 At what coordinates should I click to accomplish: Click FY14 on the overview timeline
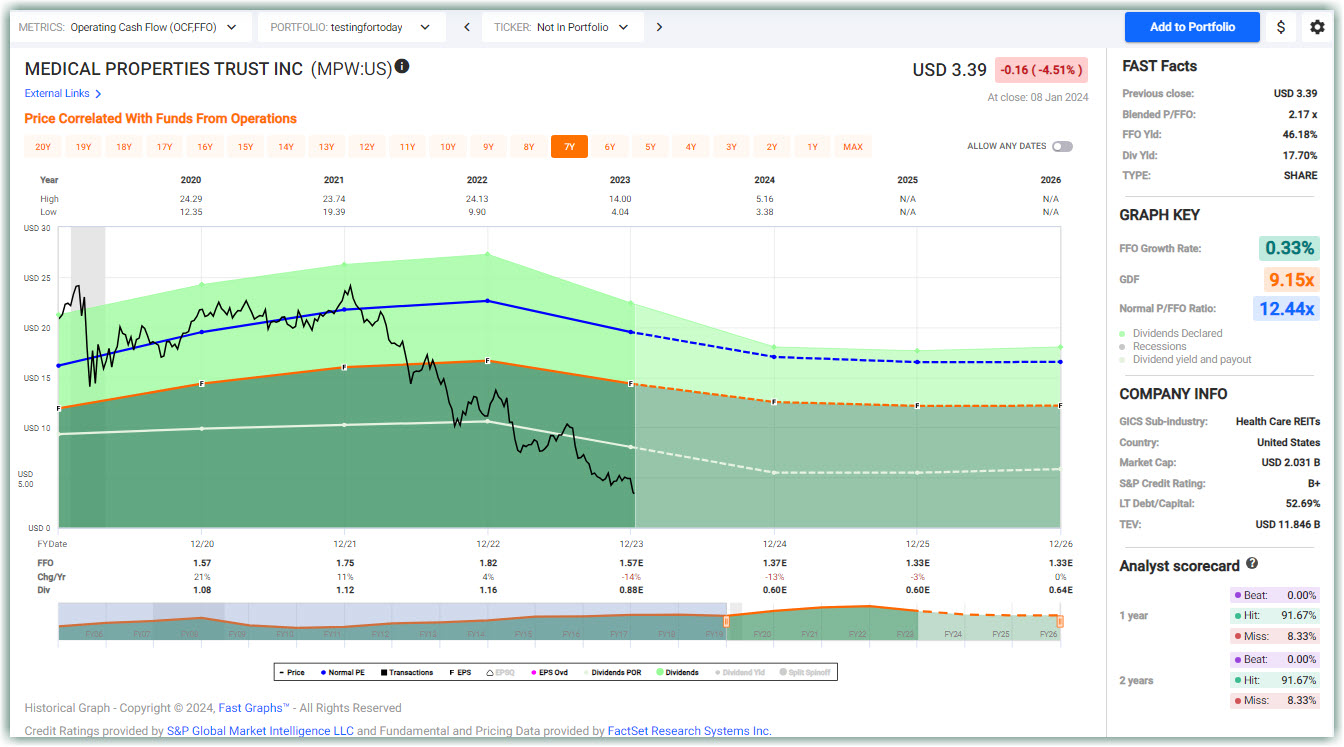(476, 635)
